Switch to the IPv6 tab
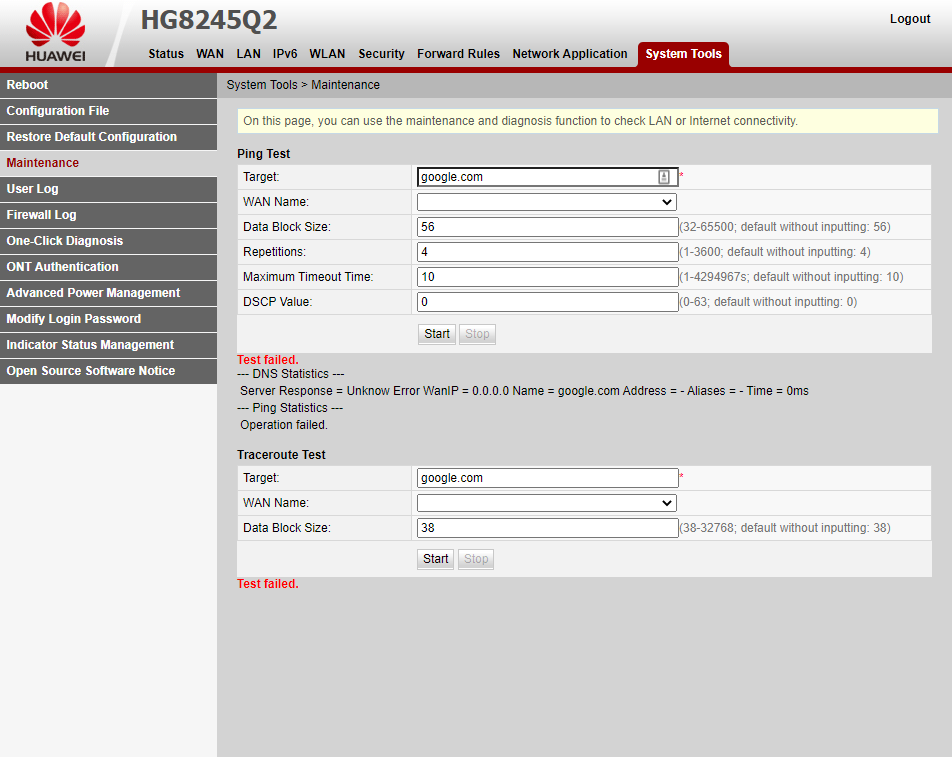Image resolution: width=952 pixels, height=757 pixels. point(285,53)
